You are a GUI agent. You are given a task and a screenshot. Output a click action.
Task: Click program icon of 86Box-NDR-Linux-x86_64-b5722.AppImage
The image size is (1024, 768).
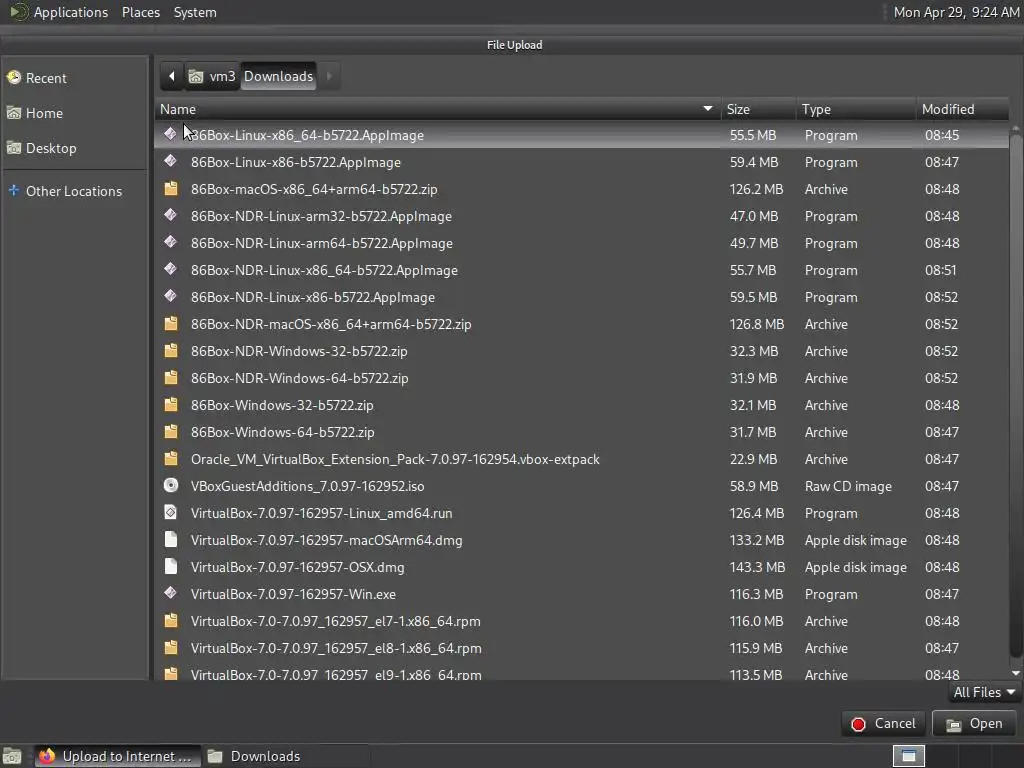(x=170, y=269)
